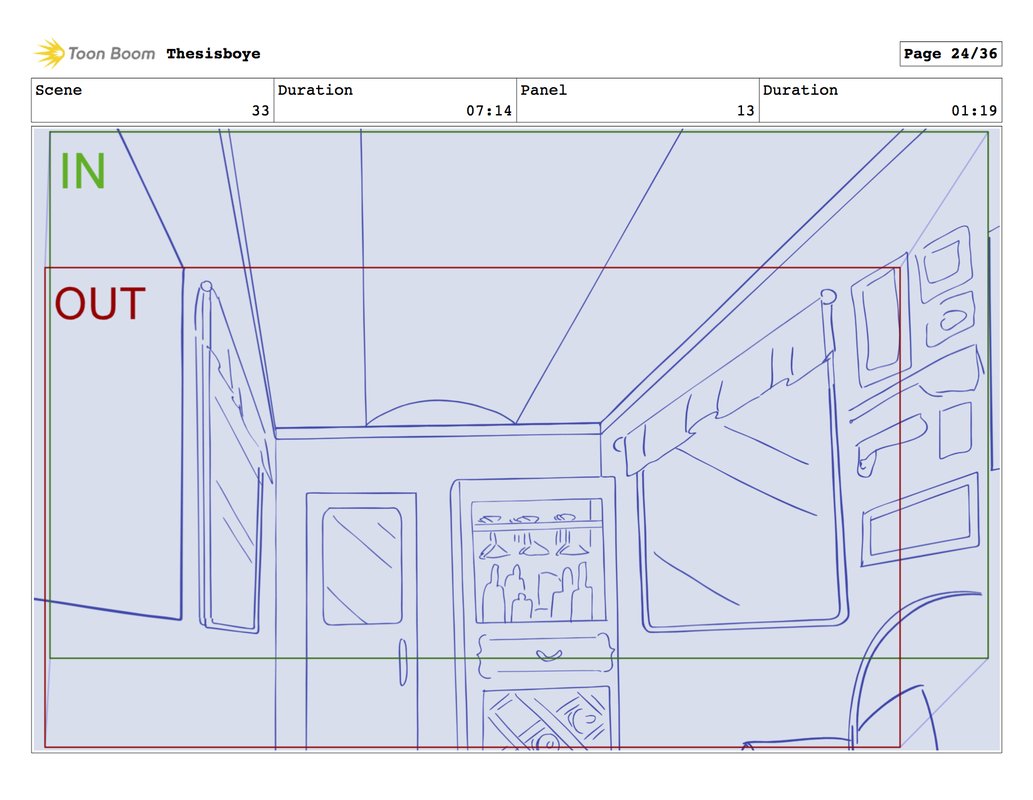The image size is (1033, 800).
Task: Click the Toon Boom starburst logo
Action: 50,53
